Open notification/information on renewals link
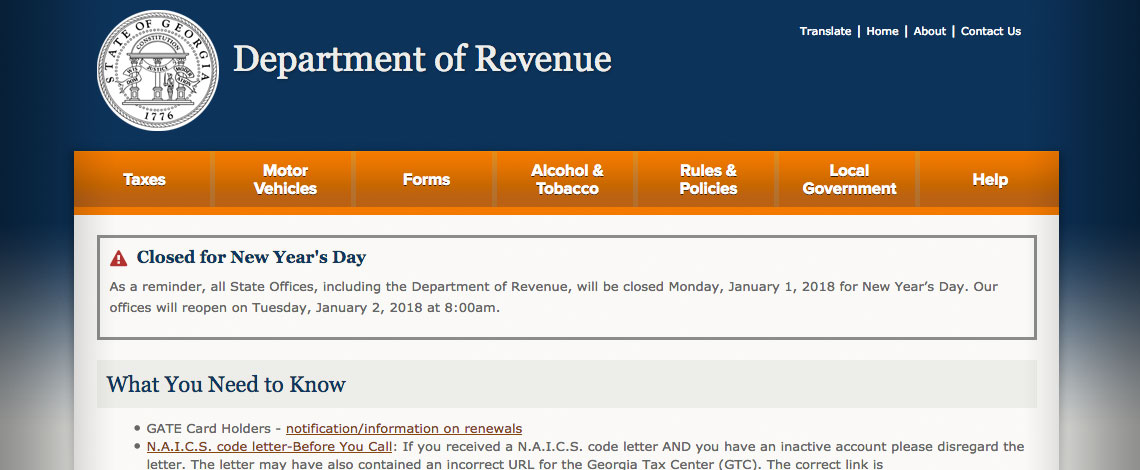This screenshot has height=470, width=1140. coord(404,429)
